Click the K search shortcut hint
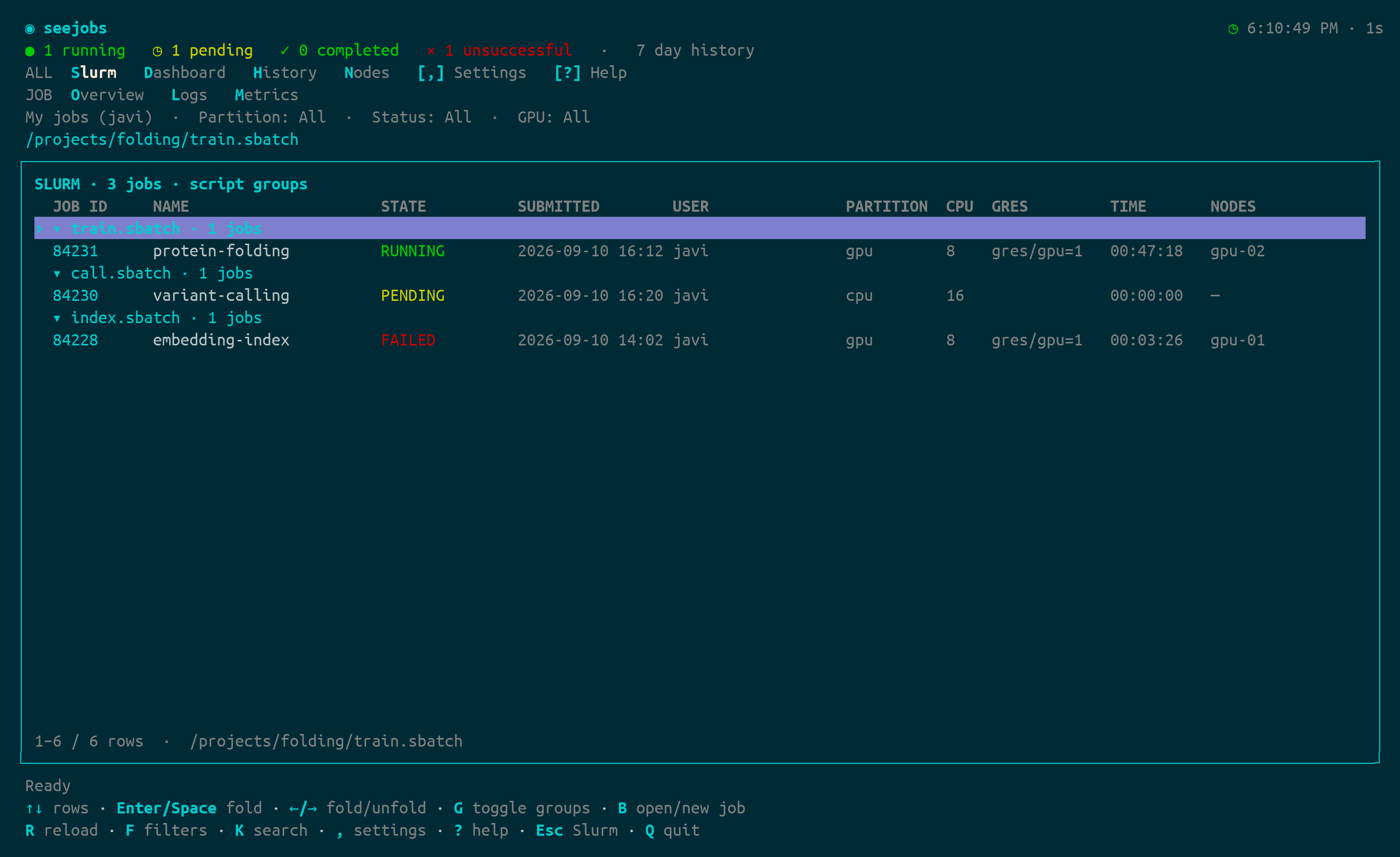This screenshot has width=1400, height=857. (x=271, y=830)
